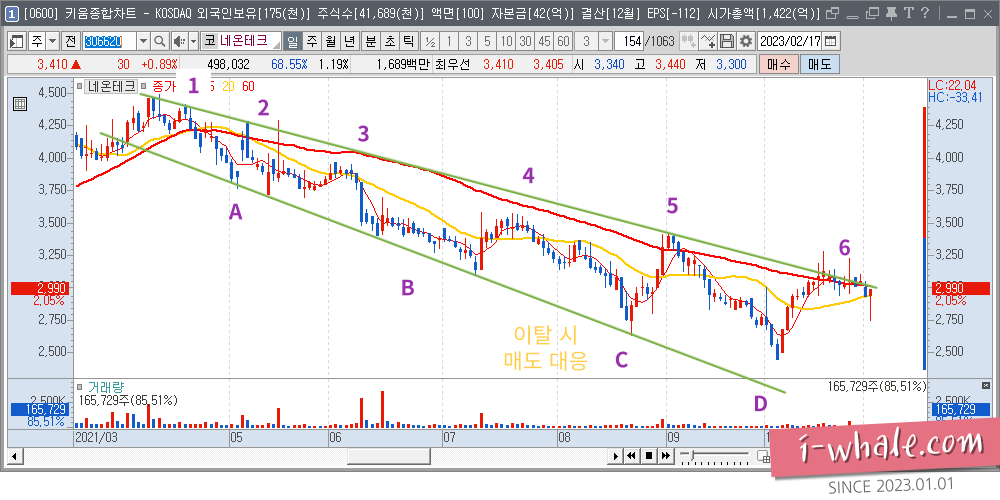The width and height of the screenshot is (1000, 500).
Task: Open the data grid icon beside chart
Action: [x=19, y=104]
